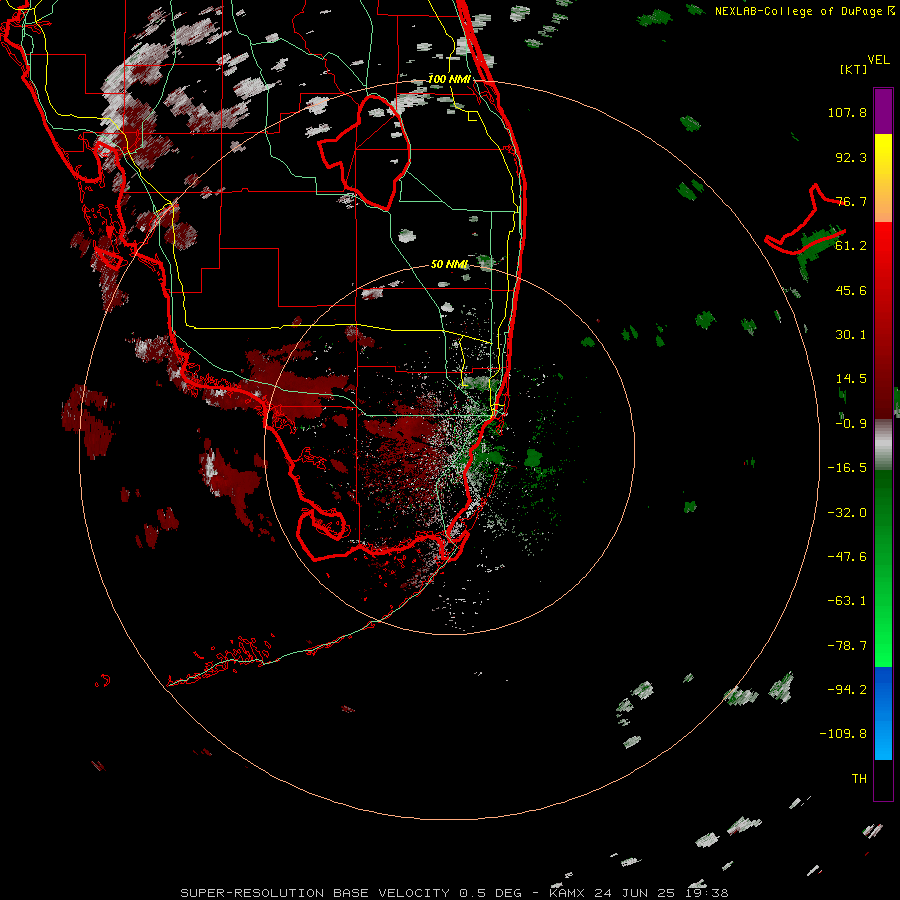Click the 50 NMI range ring label

click(x=449, y=264)
